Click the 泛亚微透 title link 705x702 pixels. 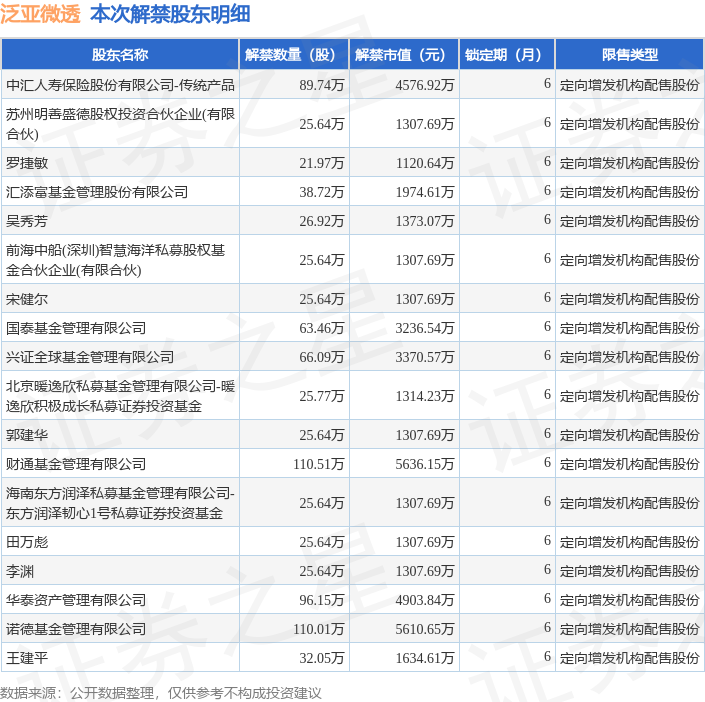(x=40, y=14)
